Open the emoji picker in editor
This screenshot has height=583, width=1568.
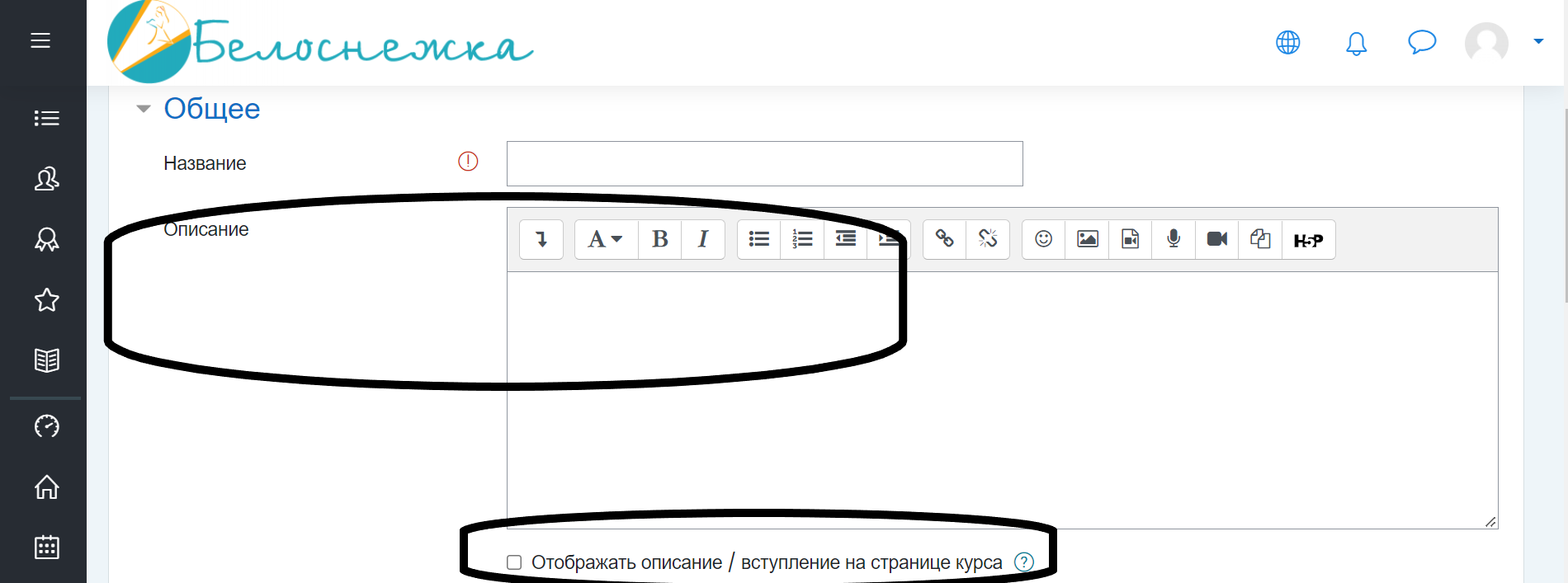(x=1043, y=239)
